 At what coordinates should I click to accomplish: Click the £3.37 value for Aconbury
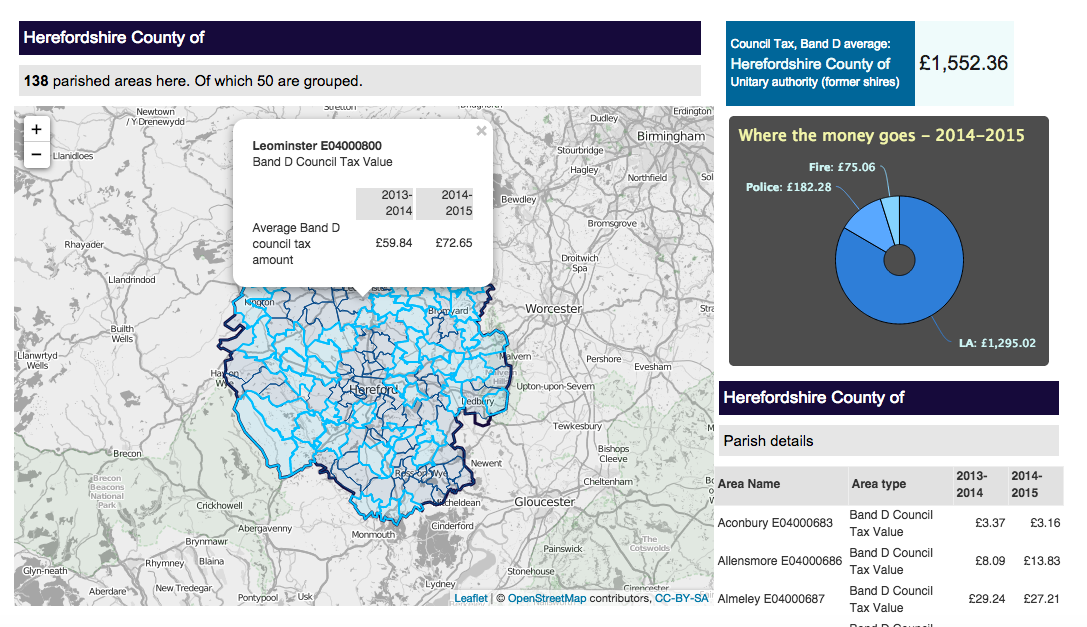990,523
